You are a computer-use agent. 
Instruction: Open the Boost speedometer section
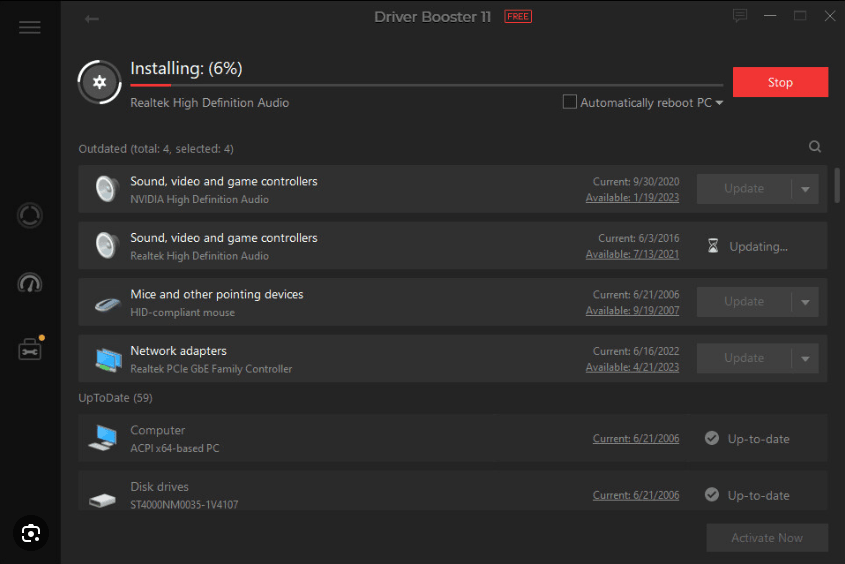click(30, 283)
